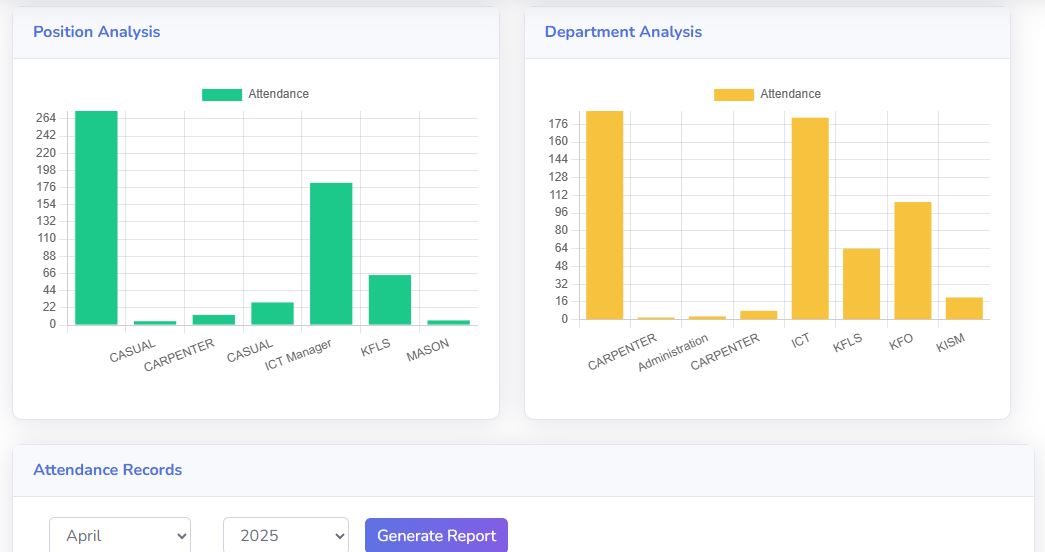Click the yellow Attendance legend swatch
This screenshot has width=1045, height=552.
pos(733,94)
